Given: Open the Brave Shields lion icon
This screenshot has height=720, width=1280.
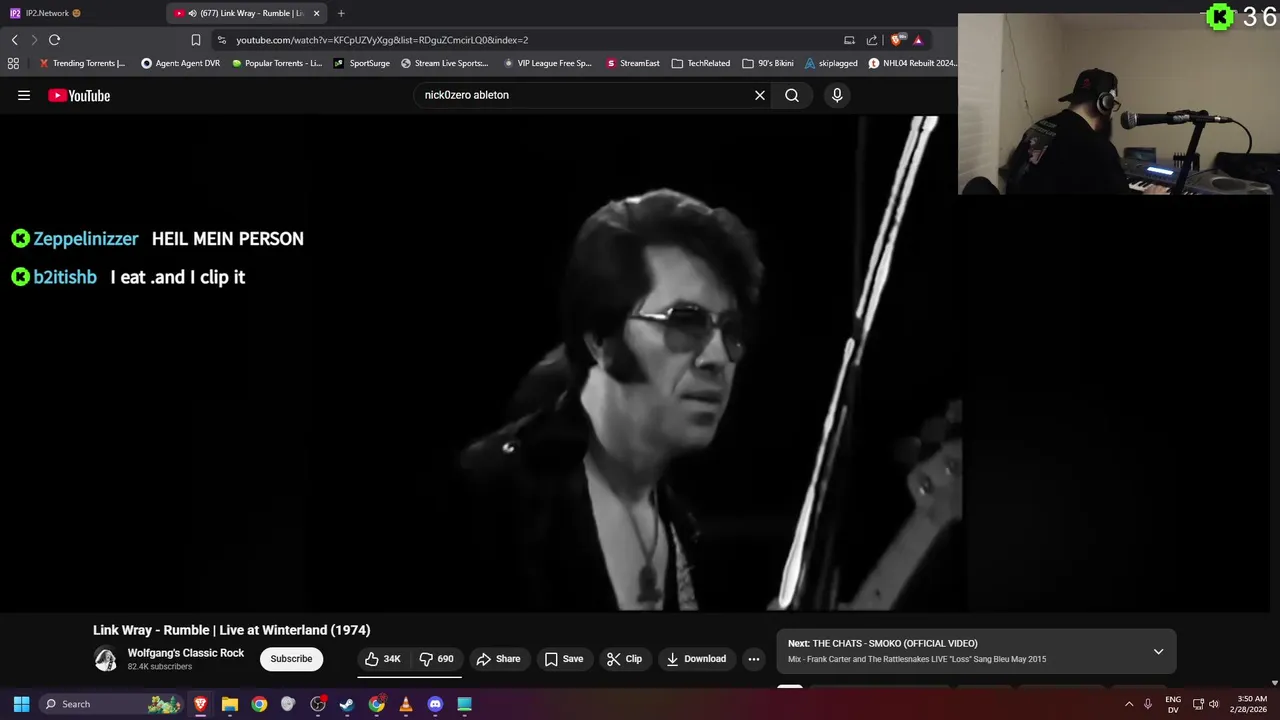Looking at the screenshot, I should point(897,40).
